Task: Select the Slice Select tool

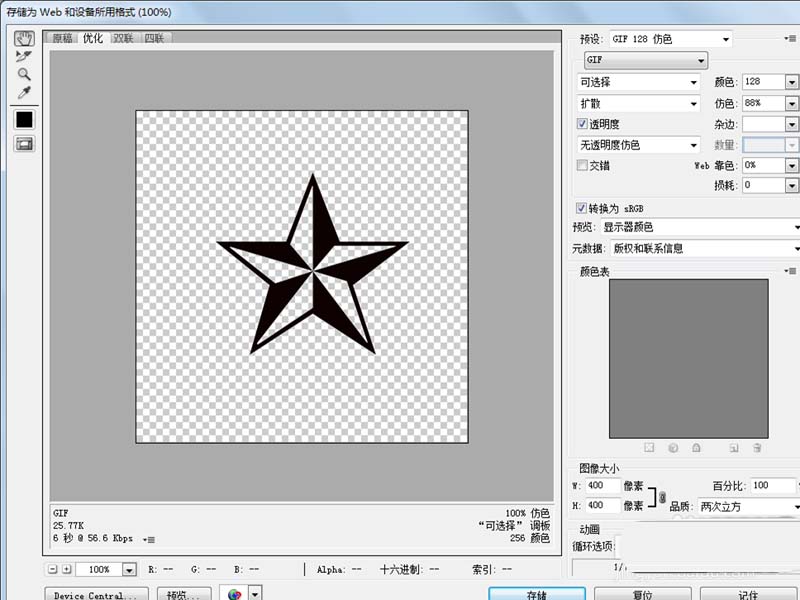Action: click(24, 56)
